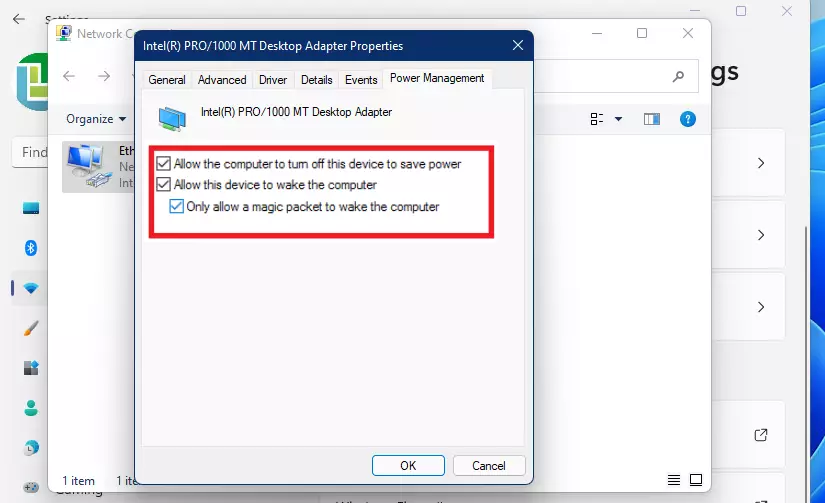Open Accounts person icon in Settings
825x503 pixels.
(31, 408)
